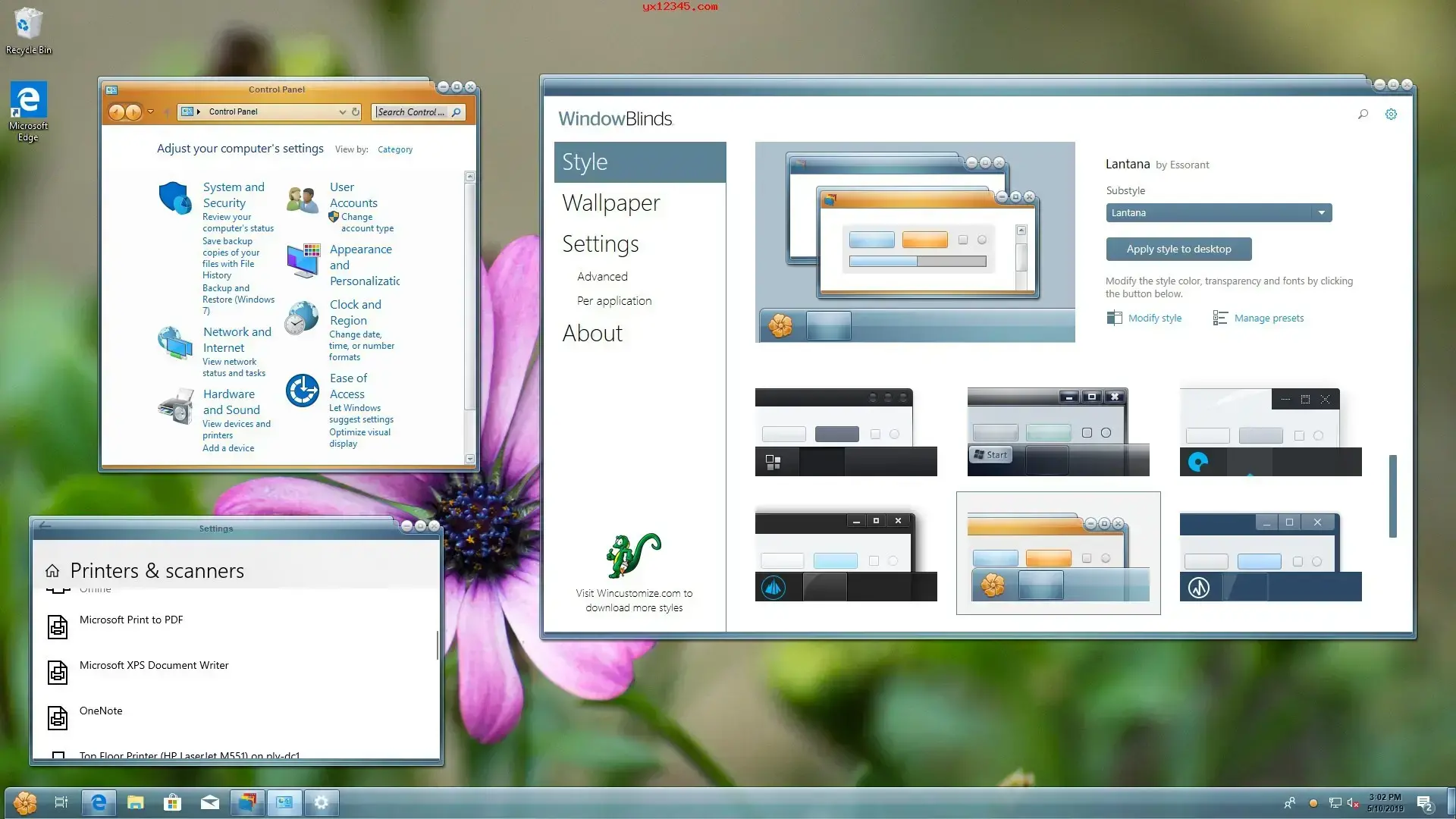Switch to the Wallpaper tab
The height and width of the screenshot is (819, 1456).
(611, 203)
